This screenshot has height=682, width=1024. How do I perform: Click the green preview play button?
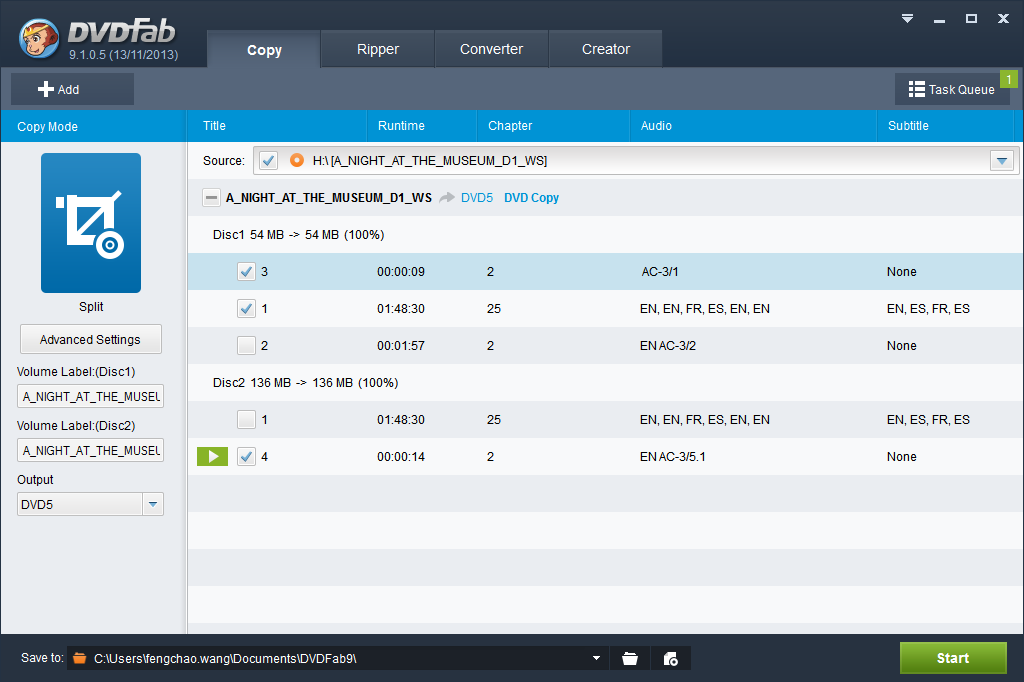212,457
